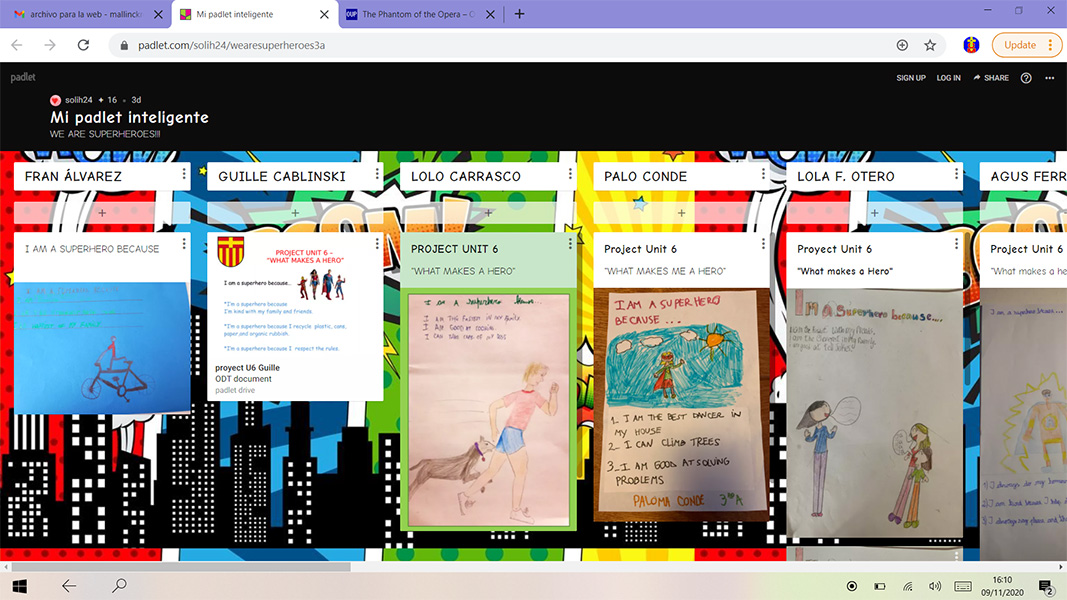The width and height of the screenshot is (1067, 600).
Task: Open the Windows taskbar search icon
Action: click(x=119, y=586)
